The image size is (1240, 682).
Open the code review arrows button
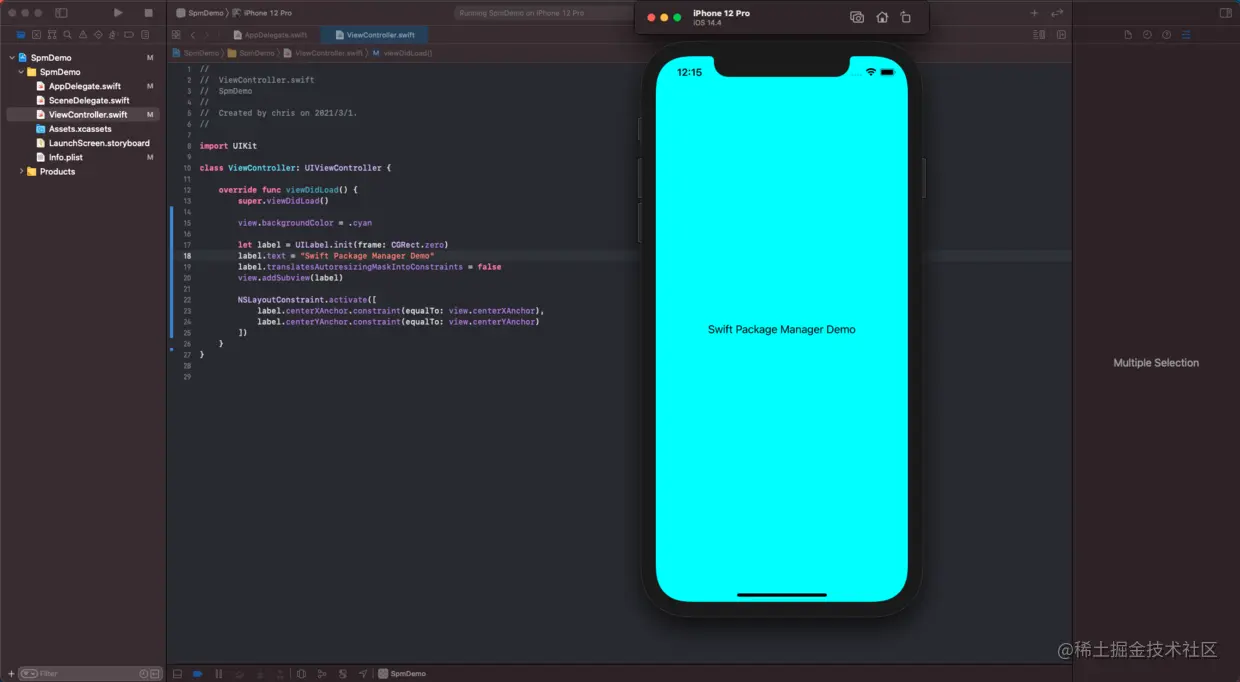(1056, 13)
